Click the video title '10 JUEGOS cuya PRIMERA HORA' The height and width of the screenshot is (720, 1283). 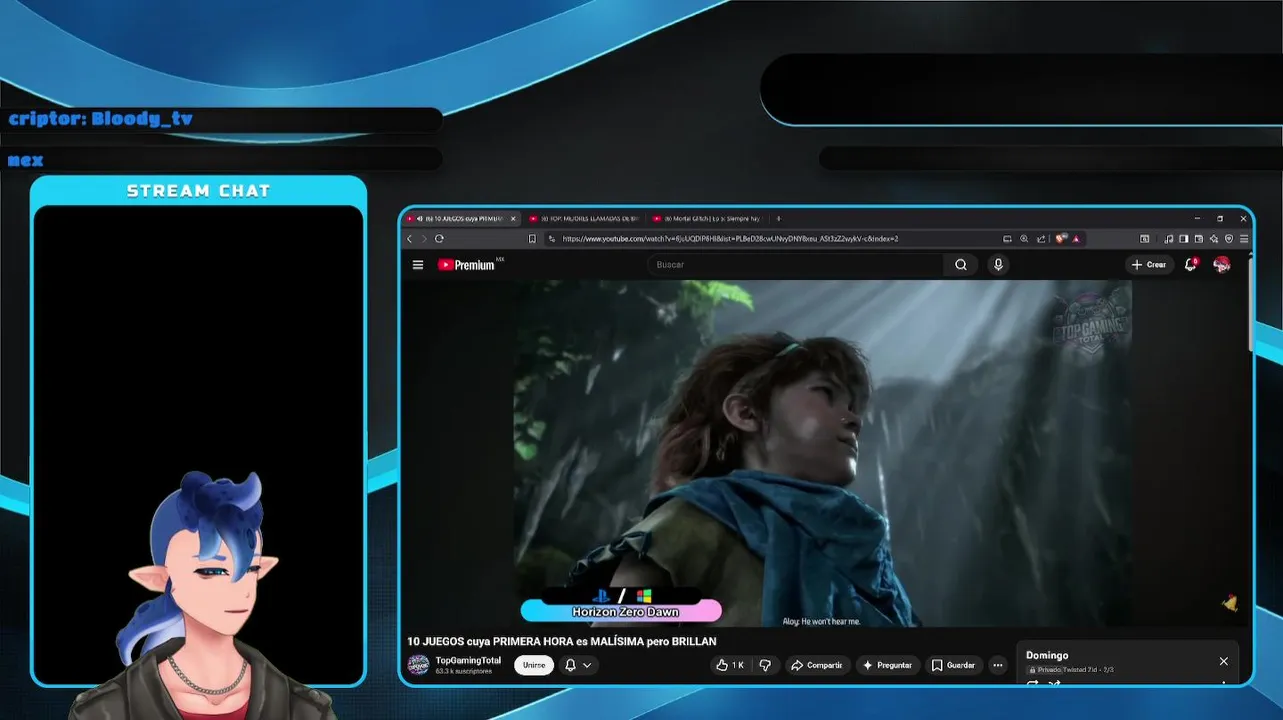click(562, 641)
